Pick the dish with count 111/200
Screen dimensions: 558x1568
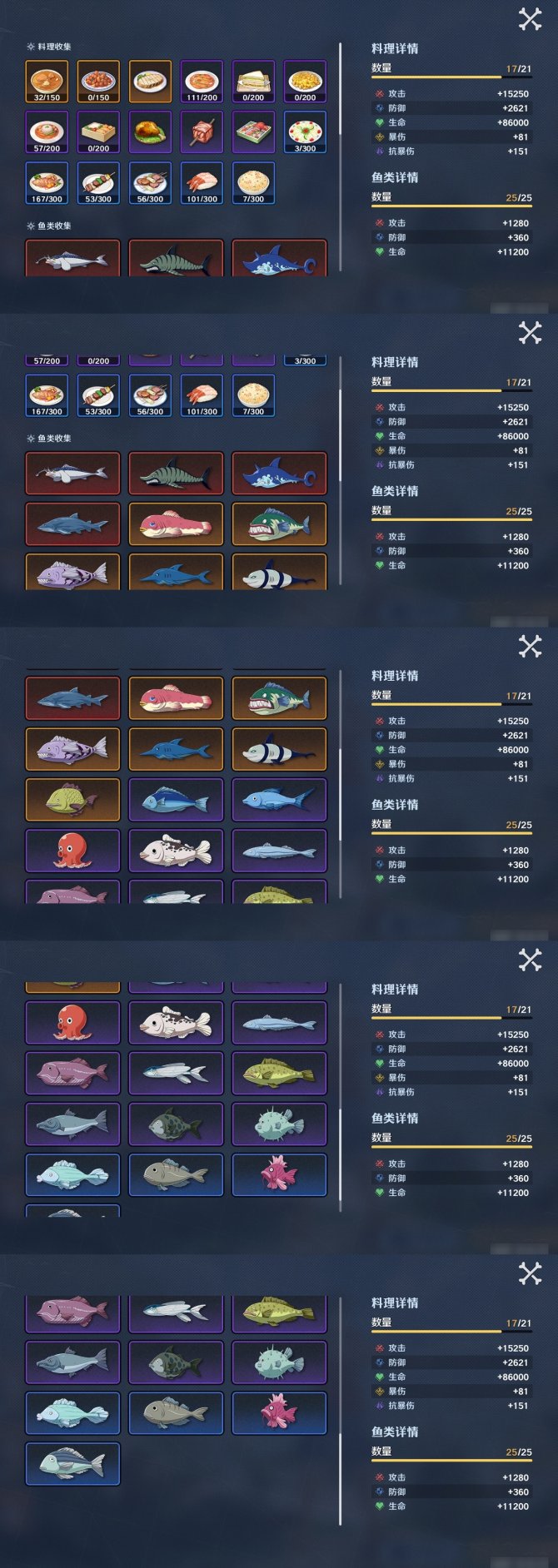coord(202,82)
